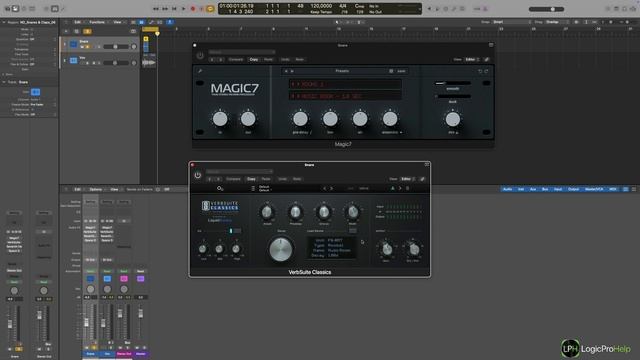640x360 pixels.
Task: Click Compare in the Magic7 plugin header
Action: click(x=236, y=60)
